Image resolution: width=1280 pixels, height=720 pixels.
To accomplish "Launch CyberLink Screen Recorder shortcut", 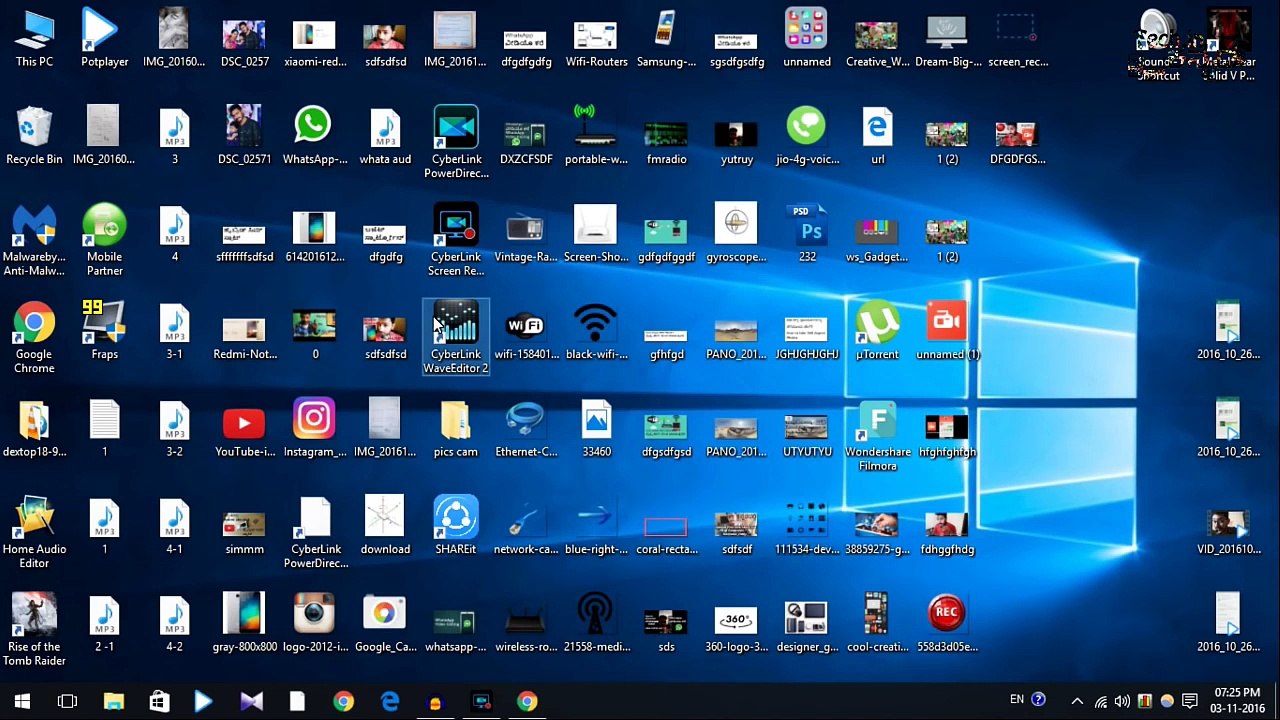I will 456,240.
